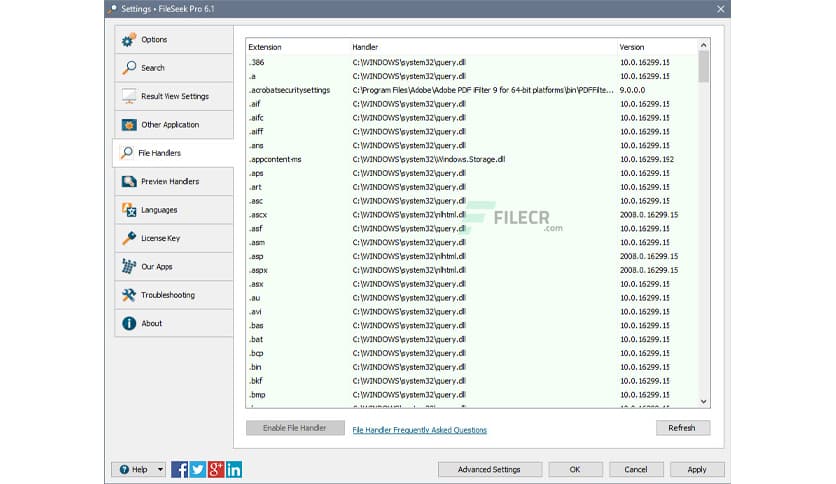Open Result View Settings monitor icon
This screenshot has height=484, width=836.
129,96
